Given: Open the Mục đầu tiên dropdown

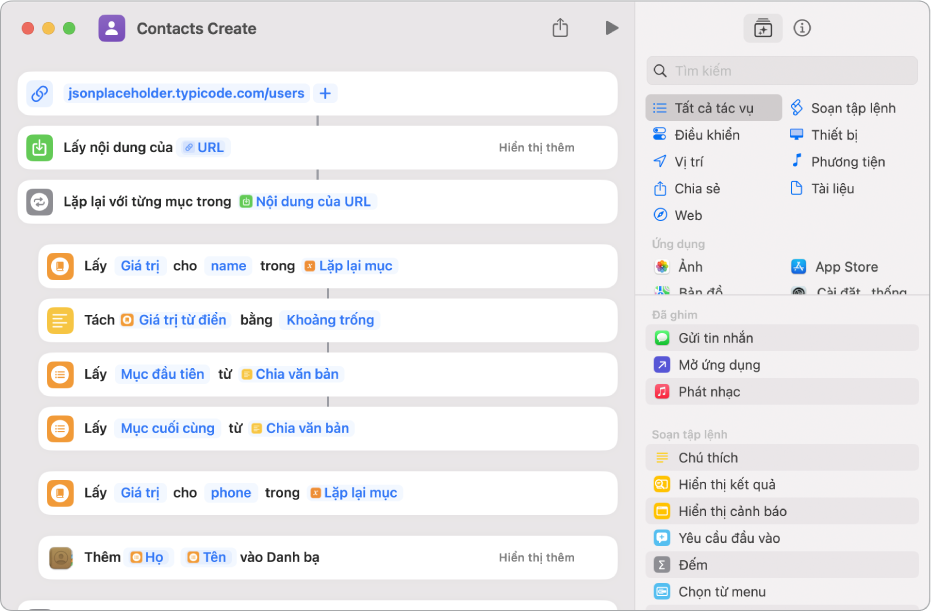Looking at the screenshot, I should [162, 375].
